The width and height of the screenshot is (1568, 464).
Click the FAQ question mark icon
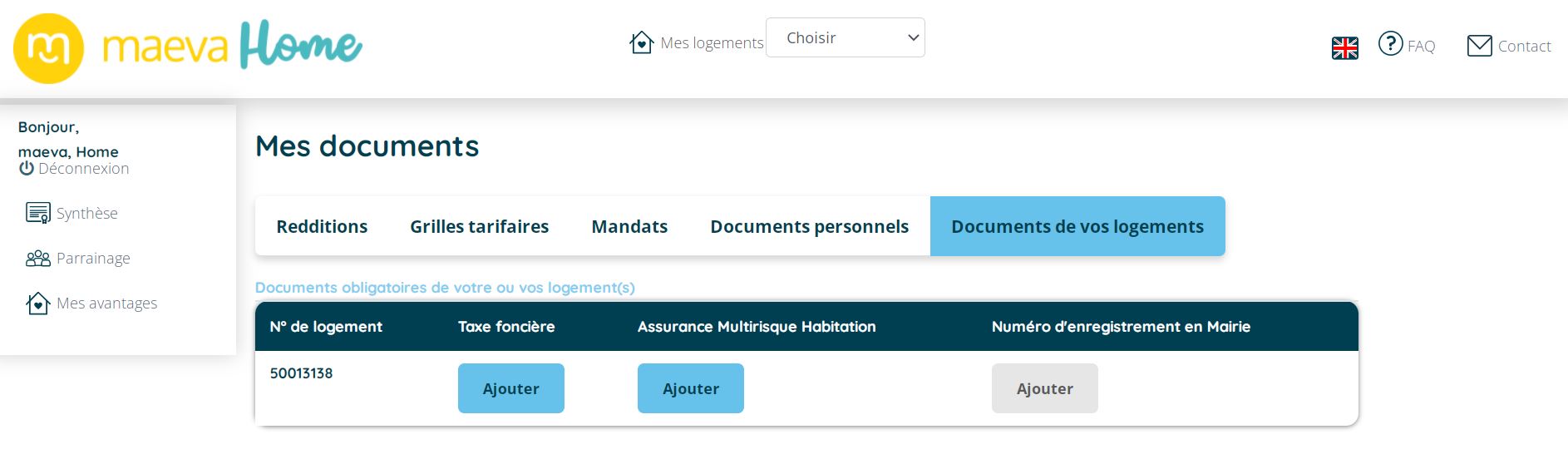click(x=1390, y=43)
